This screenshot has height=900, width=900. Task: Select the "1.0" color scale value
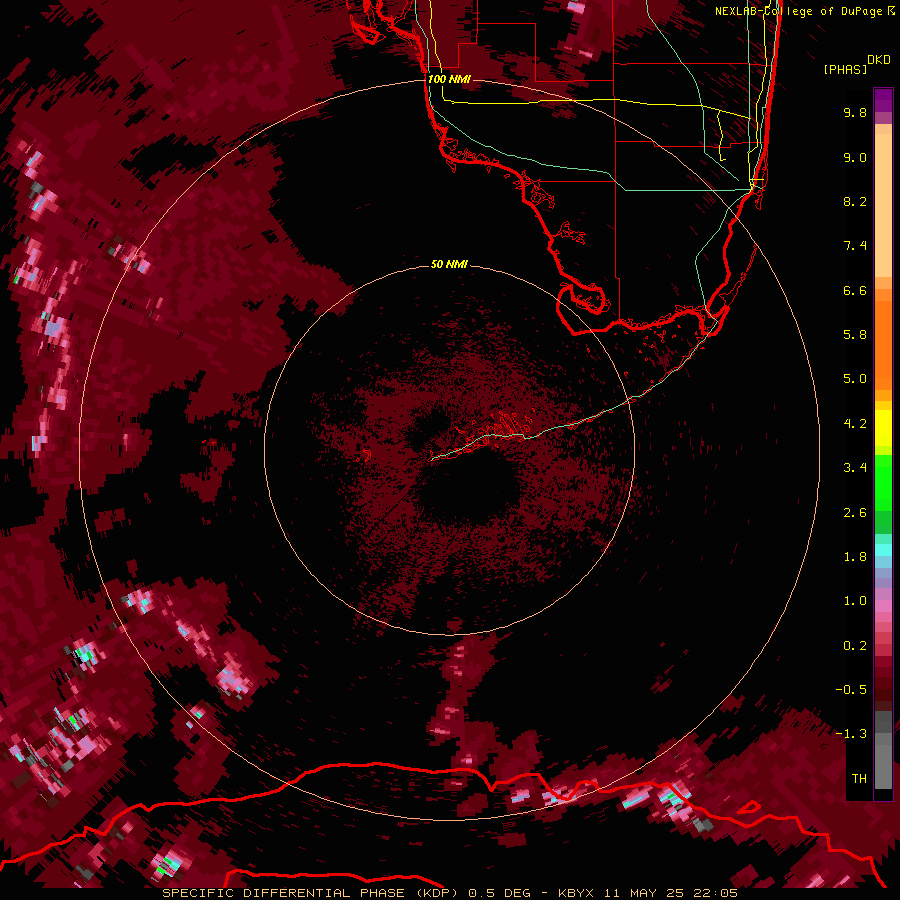[x=855, y=601]
